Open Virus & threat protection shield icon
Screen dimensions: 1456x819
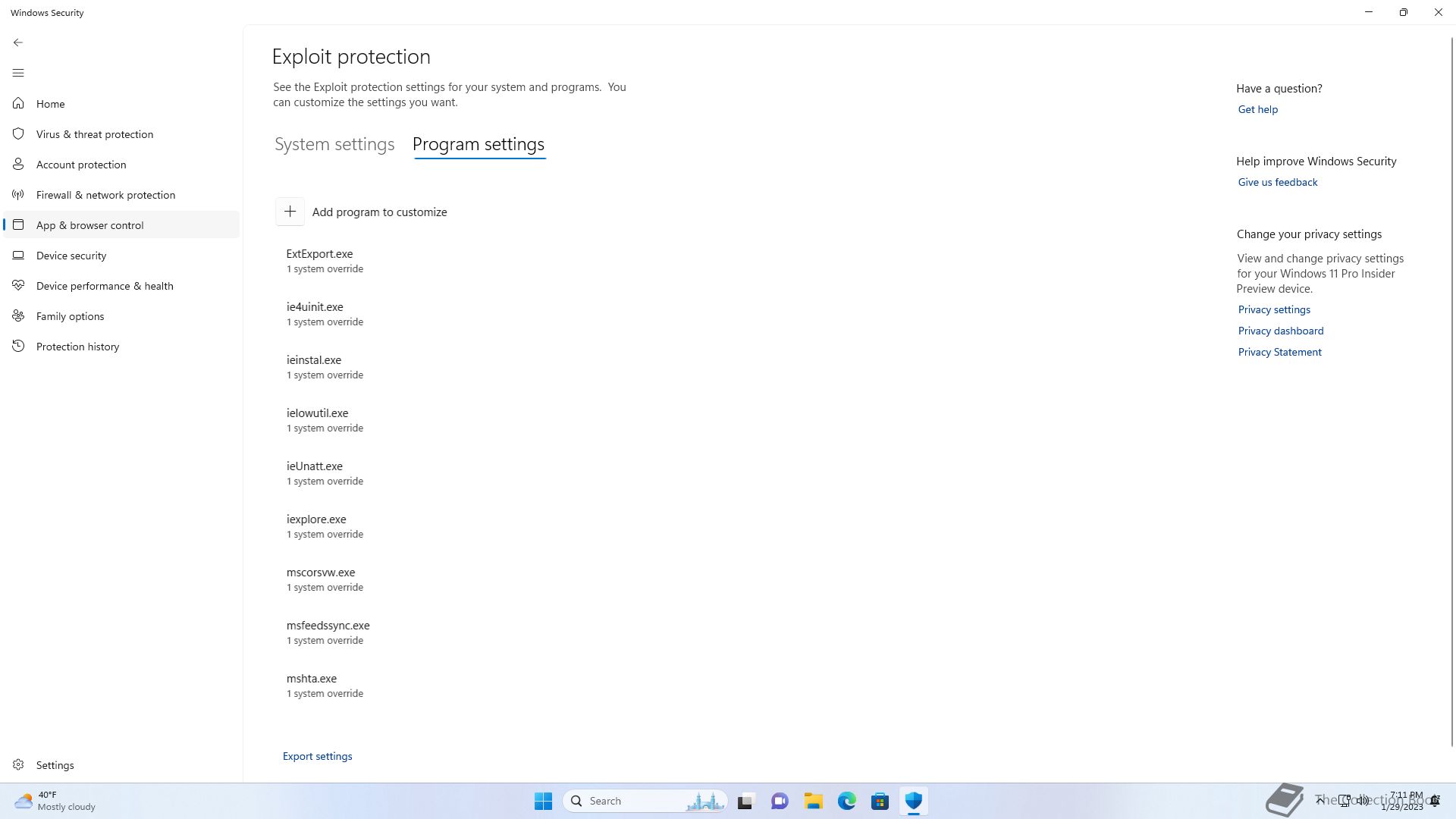coord(18,134)
